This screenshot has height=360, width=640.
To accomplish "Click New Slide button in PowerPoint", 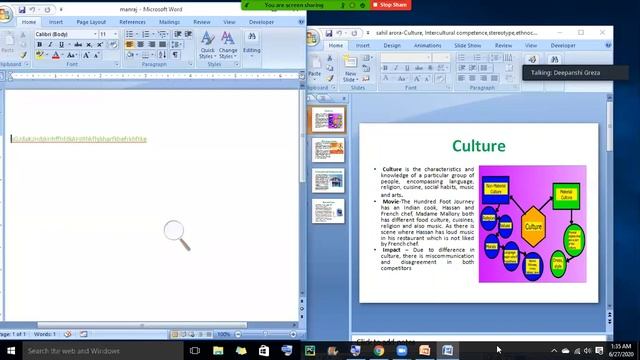I will (350, 68).
